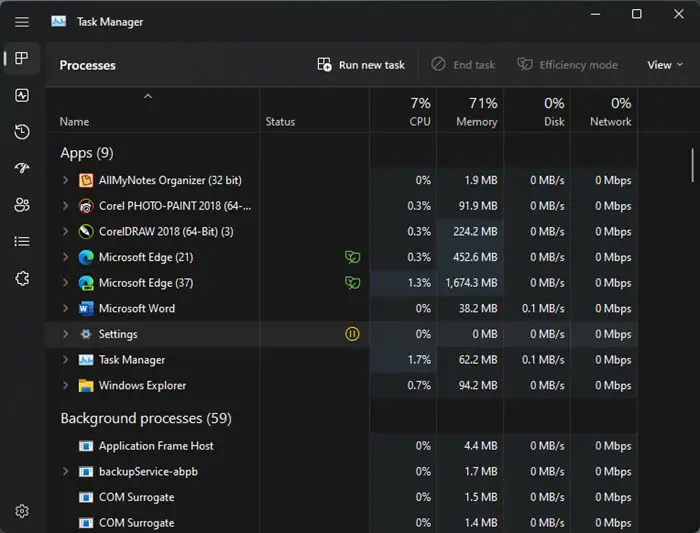Open the Details list sidebar icon
Viewport: 700px width, 533px height.
(22, 242)
